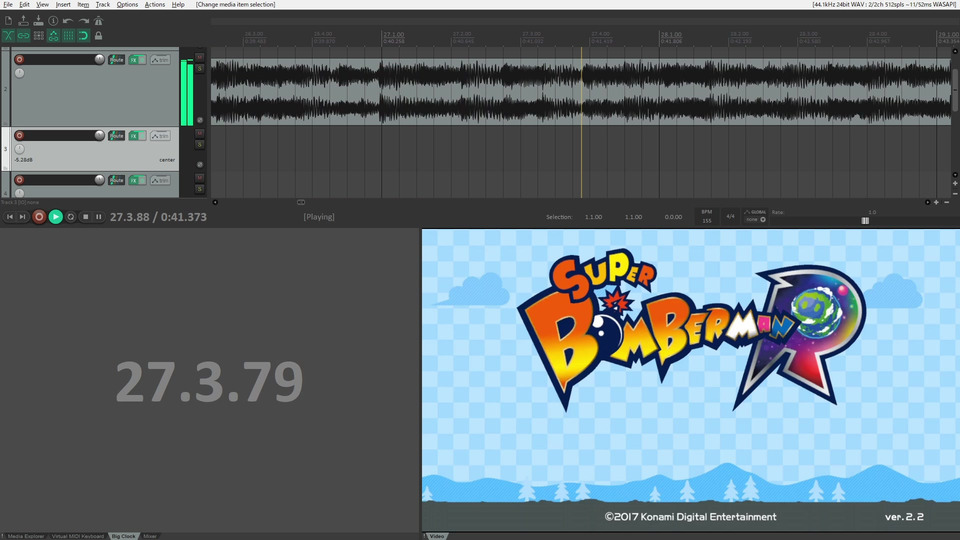Screen dimensions: 960x540
Task: Click track 3 pan knob
Action: (x=20, y=149)
